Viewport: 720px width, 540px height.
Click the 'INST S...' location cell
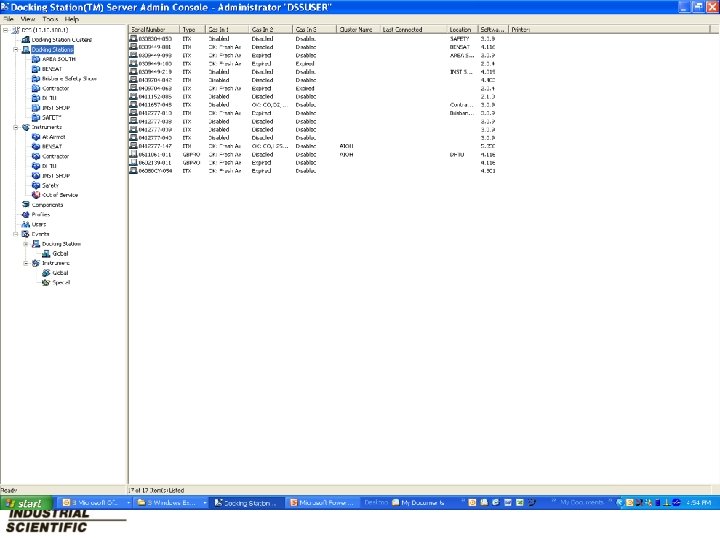click(461, 72)
